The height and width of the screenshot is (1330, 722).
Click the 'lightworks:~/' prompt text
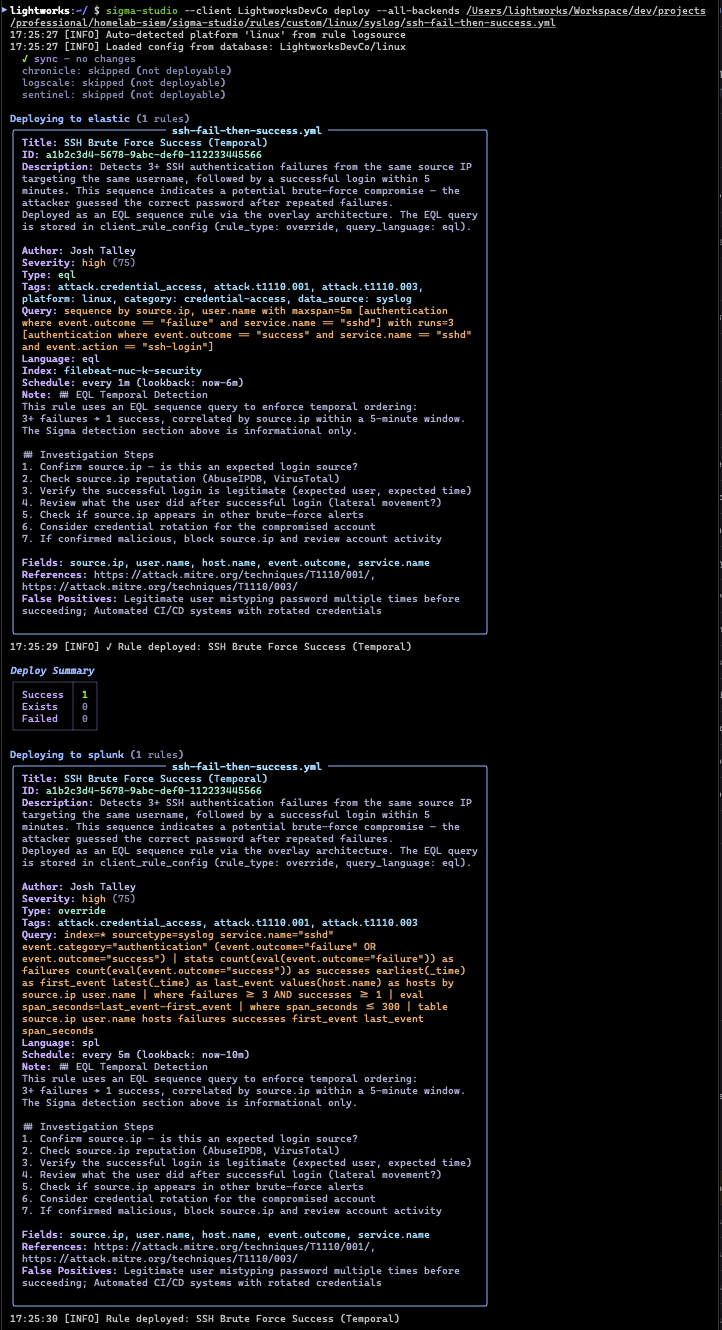click(48, 10)
